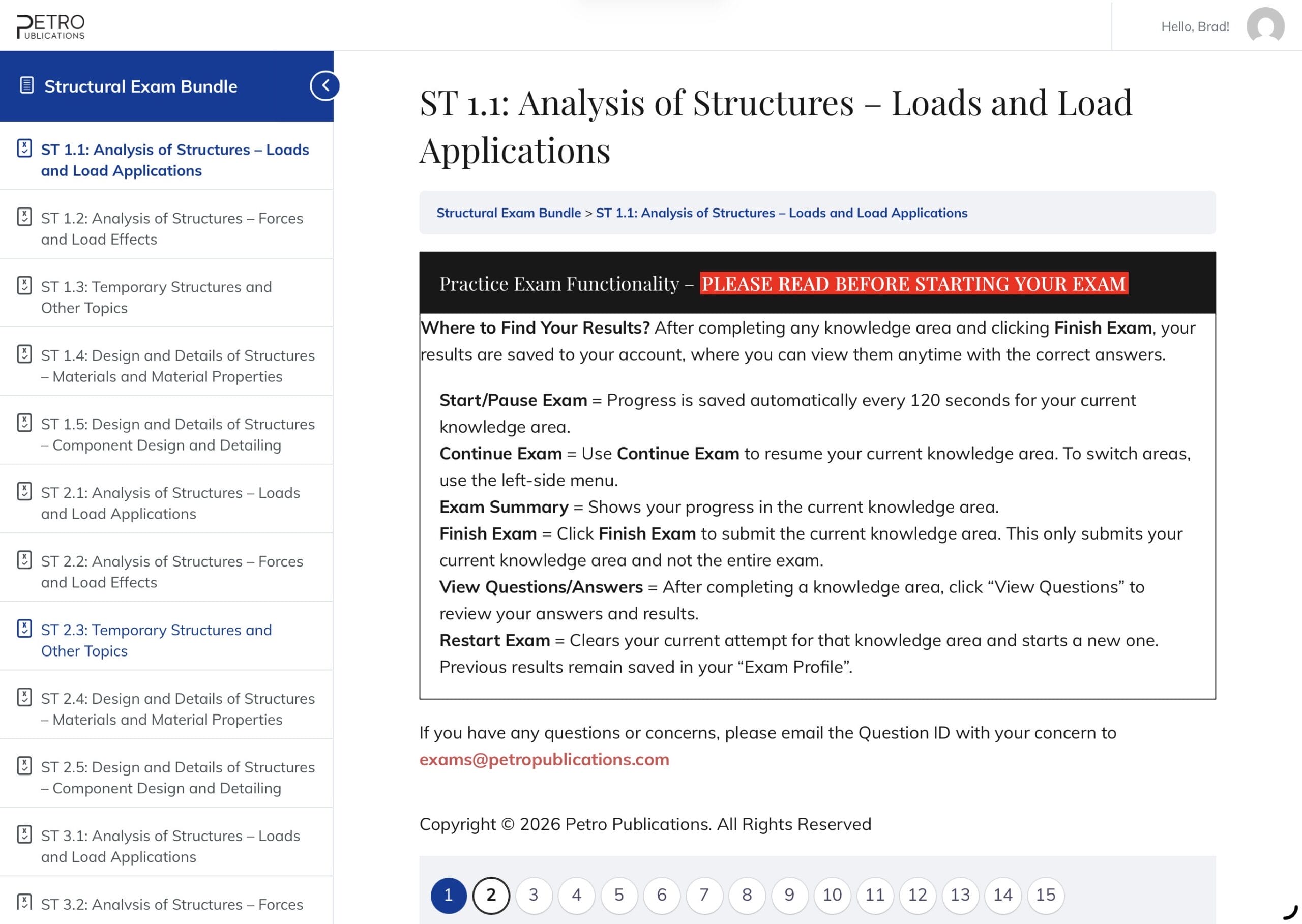Click the quiz icon for ST 2.4
The width and height of the screenshot is (1302, 924).
pos(24,697)
